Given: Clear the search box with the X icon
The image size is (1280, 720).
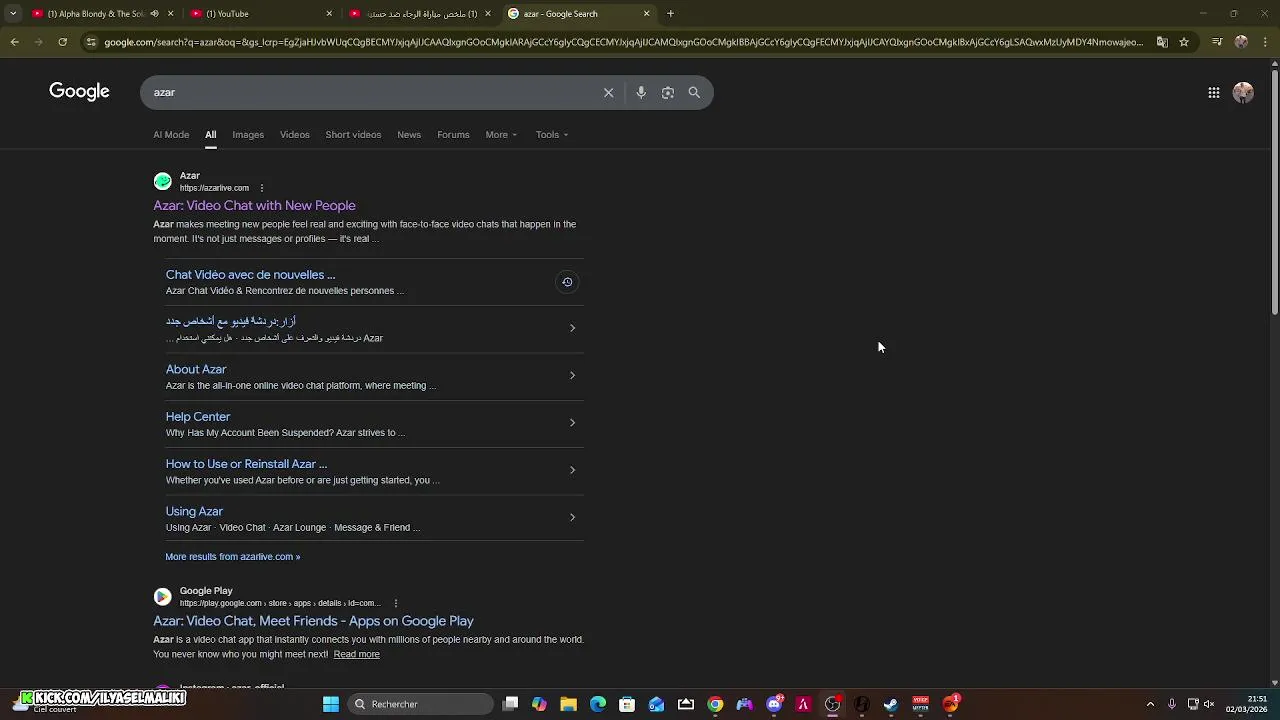Looking at the screenshot, I should point(608,92).
